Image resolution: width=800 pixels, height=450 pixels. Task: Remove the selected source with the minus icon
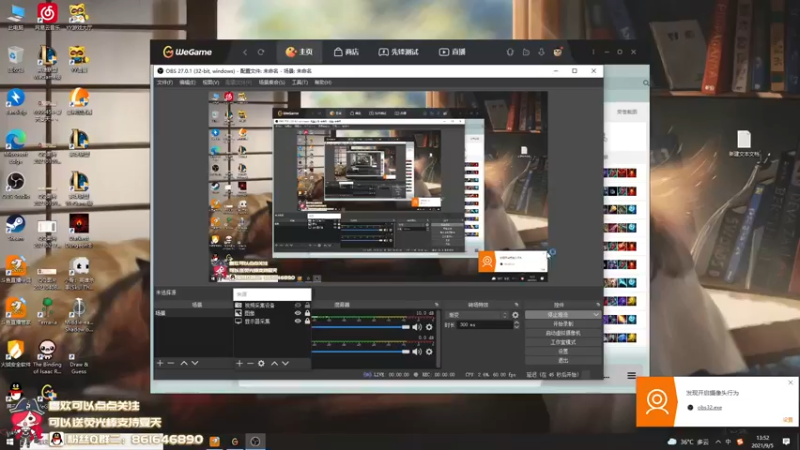tap(250, 363)
